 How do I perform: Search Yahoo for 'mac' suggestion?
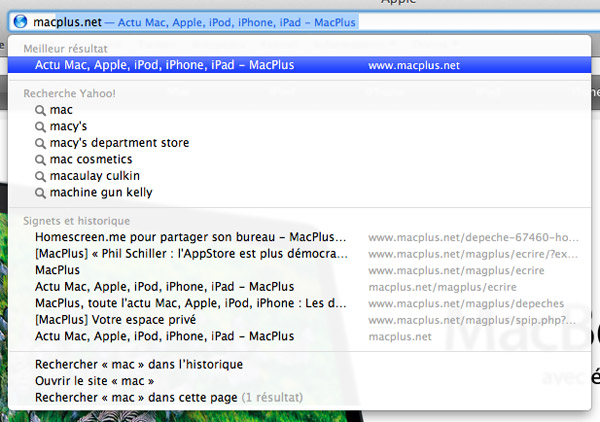coord(300,110)
